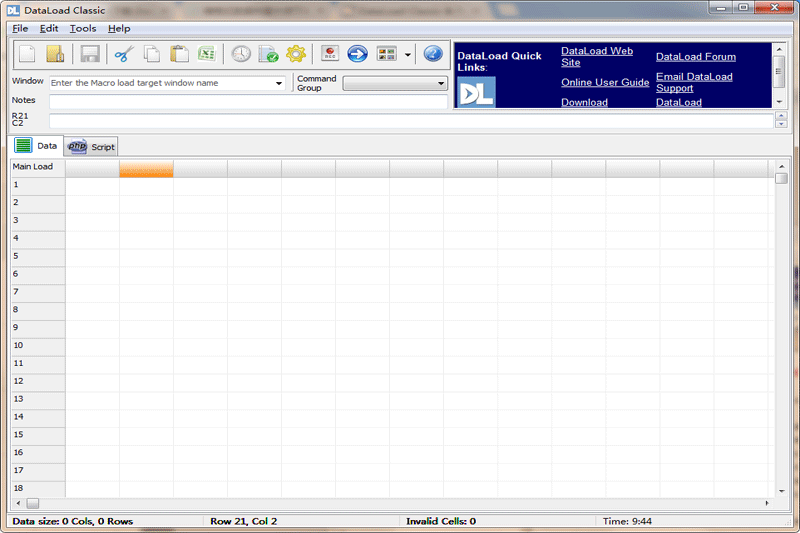
Task: Click Email DataLoad Support link
Action: 694,82
